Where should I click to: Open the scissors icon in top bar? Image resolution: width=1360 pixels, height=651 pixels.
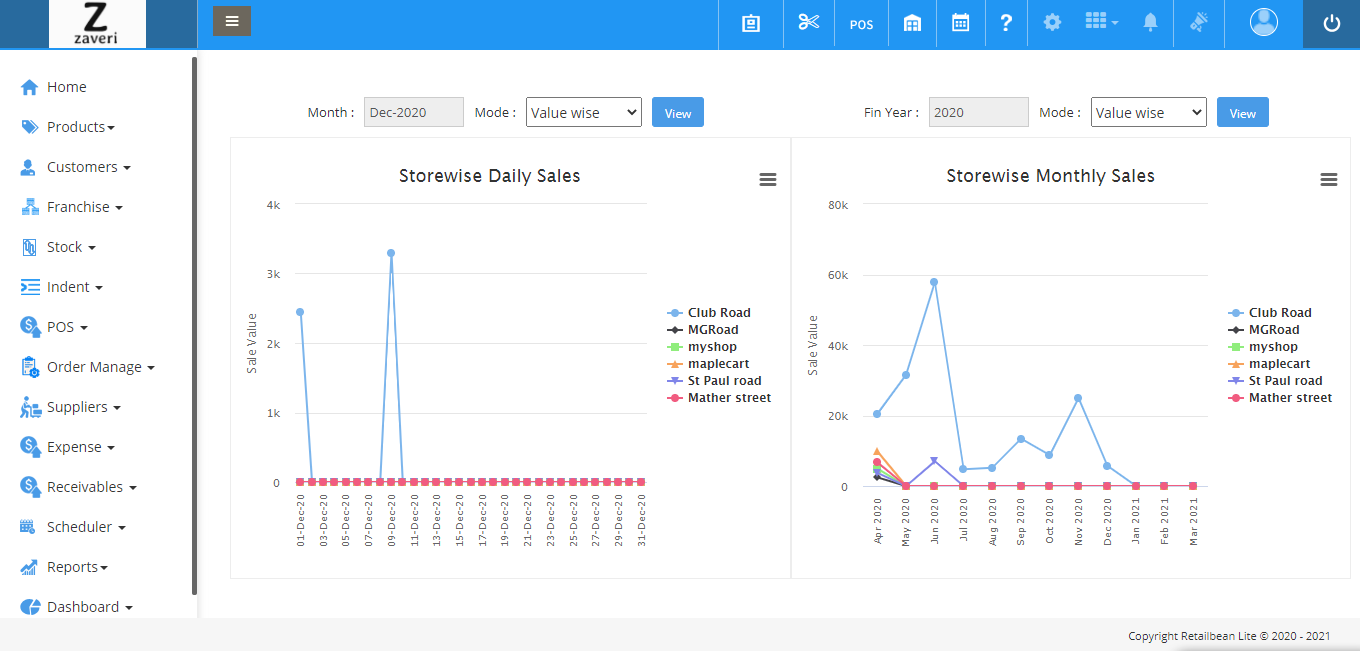tap(808, 23)
